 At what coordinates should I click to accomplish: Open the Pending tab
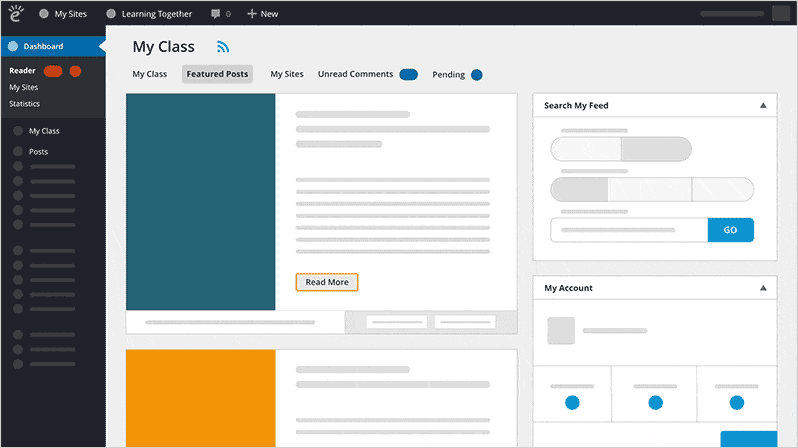point(448,75)
